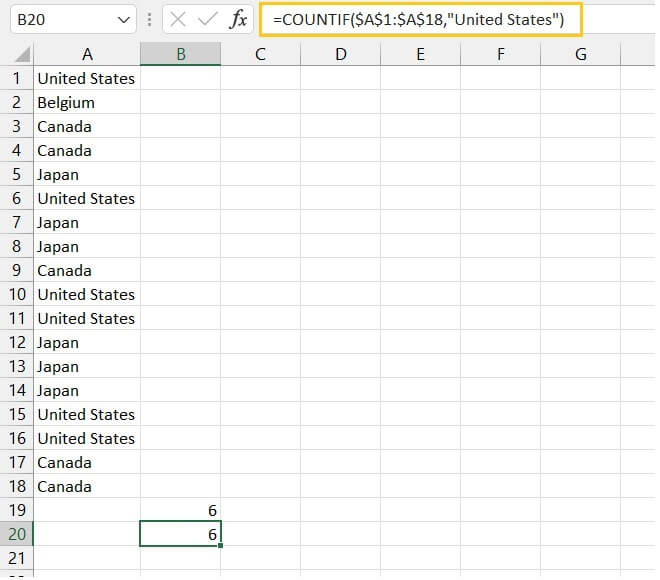Select cell A5 containing Japan
Viewport: 660px width, 580px height.
(87, 174)
